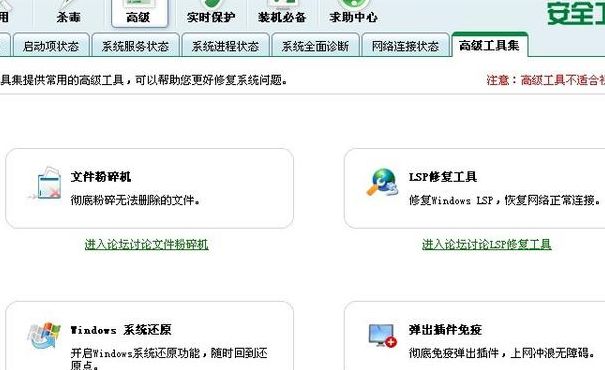605x370 pixels.
Task: Click the 弹出插件免疫 monitor icon
Action: click(382, 335)
